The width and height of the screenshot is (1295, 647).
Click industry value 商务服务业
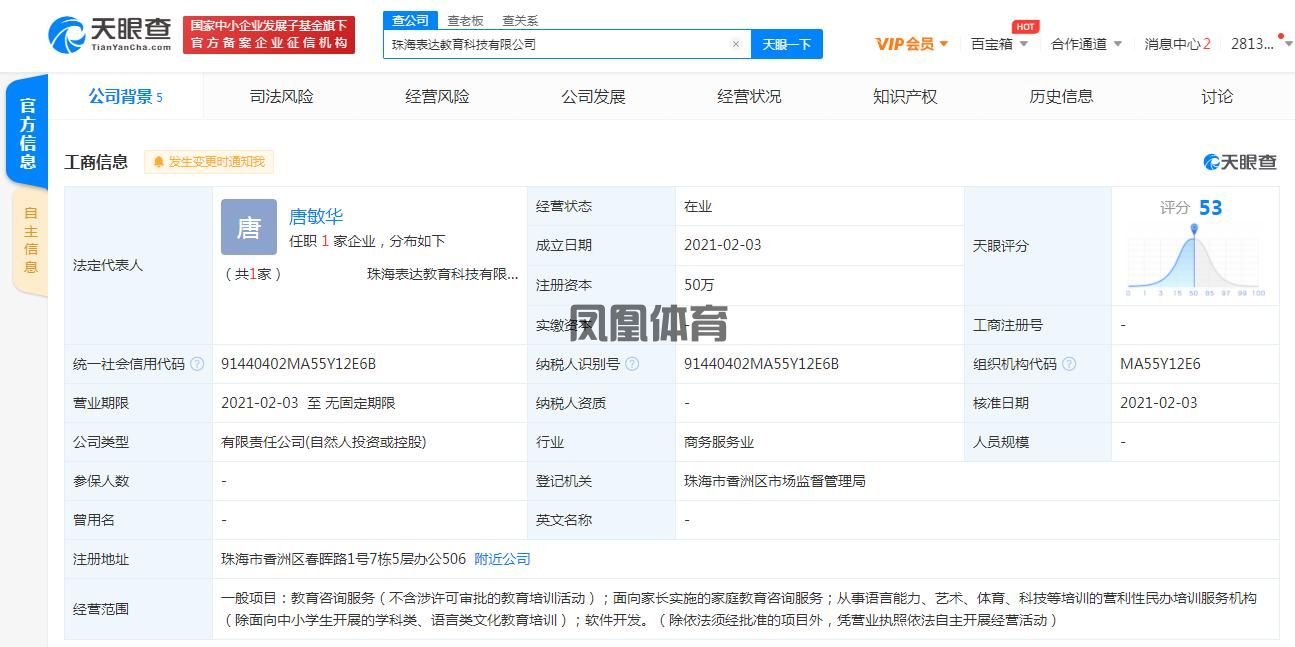coord(719,442)
